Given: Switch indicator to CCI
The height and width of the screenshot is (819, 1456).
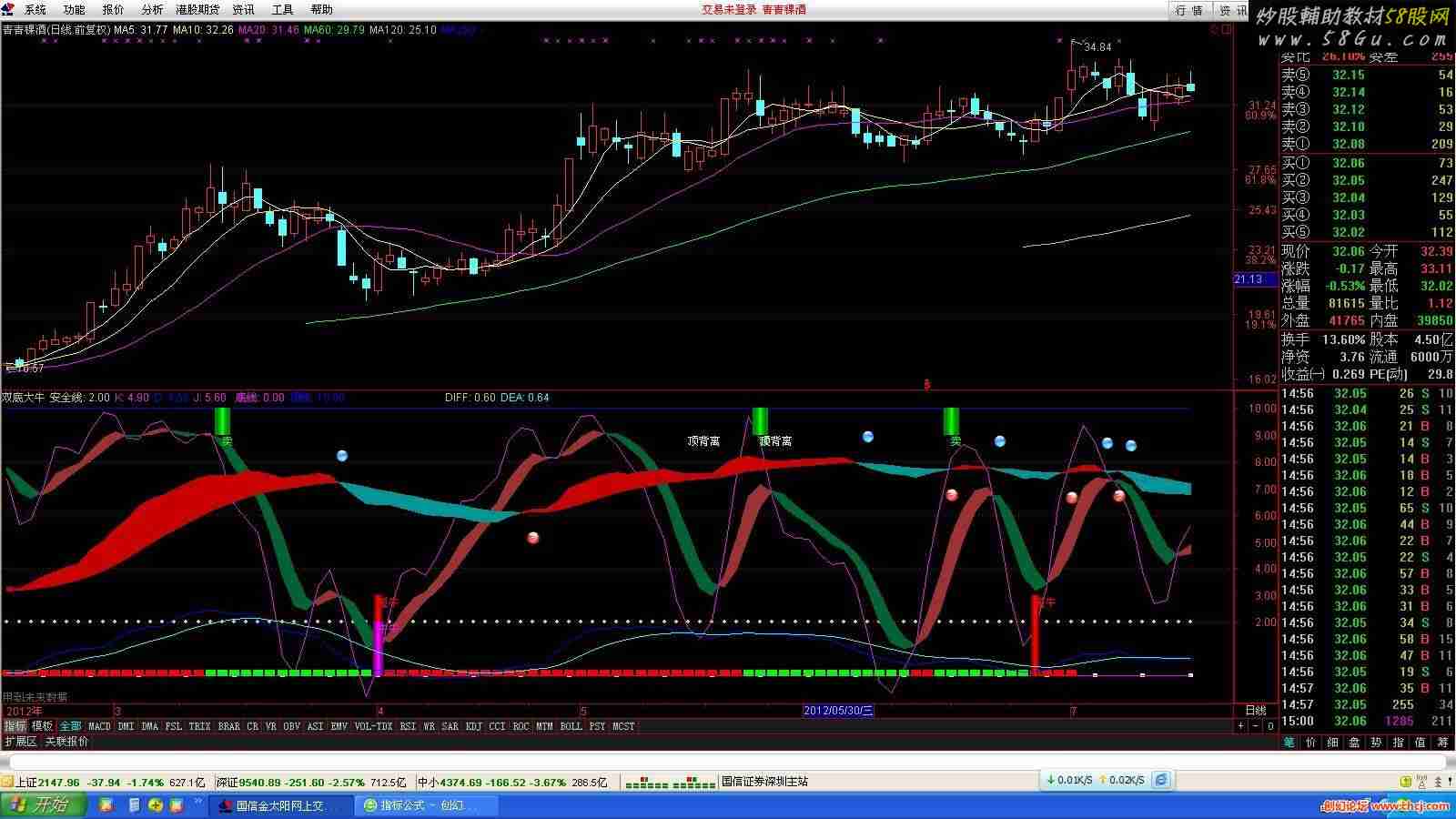Looking at the screenshot, I should pos(497,726).
